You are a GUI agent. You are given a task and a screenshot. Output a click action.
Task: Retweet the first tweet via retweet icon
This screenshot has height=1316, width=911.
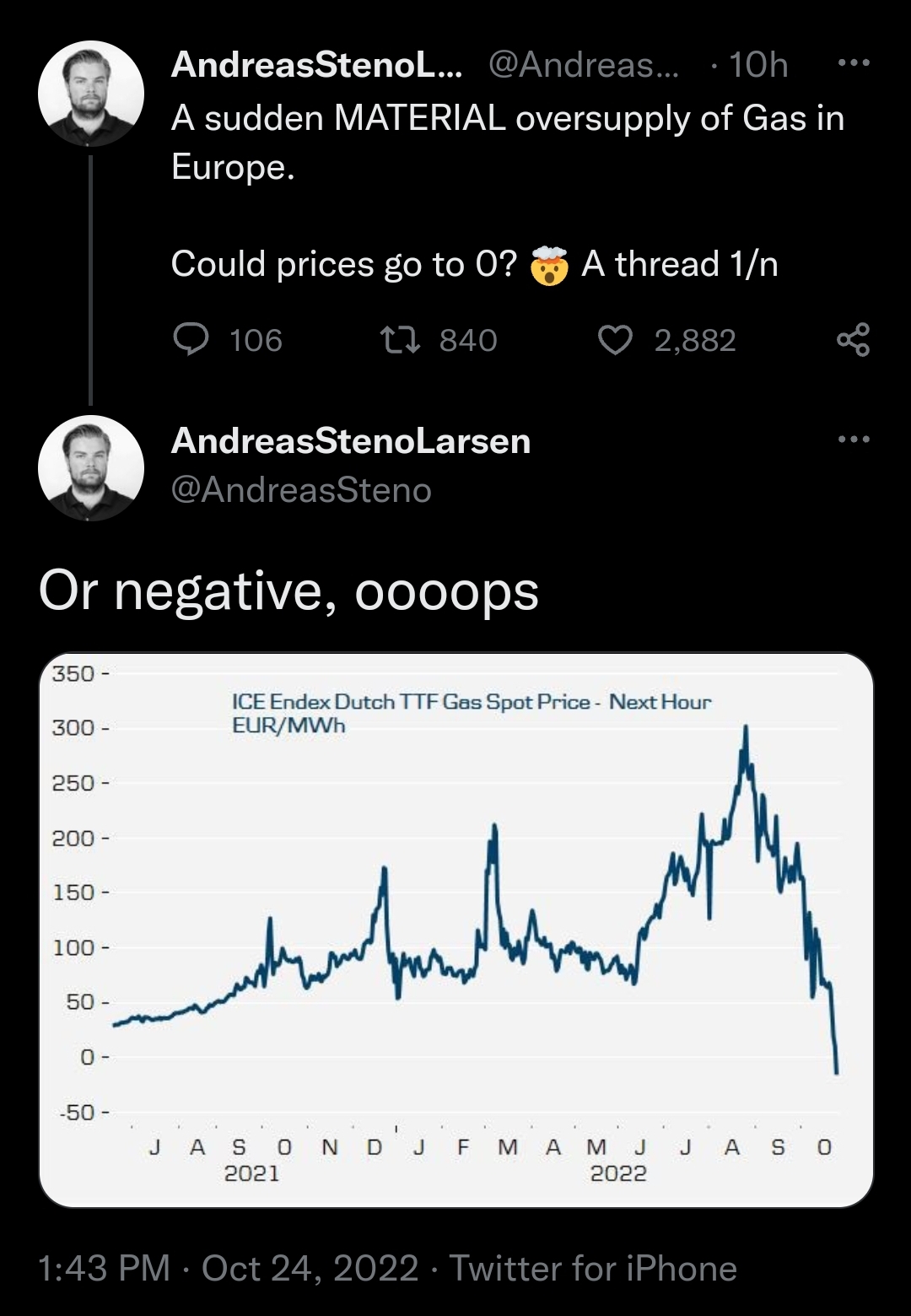click(398, 340)
